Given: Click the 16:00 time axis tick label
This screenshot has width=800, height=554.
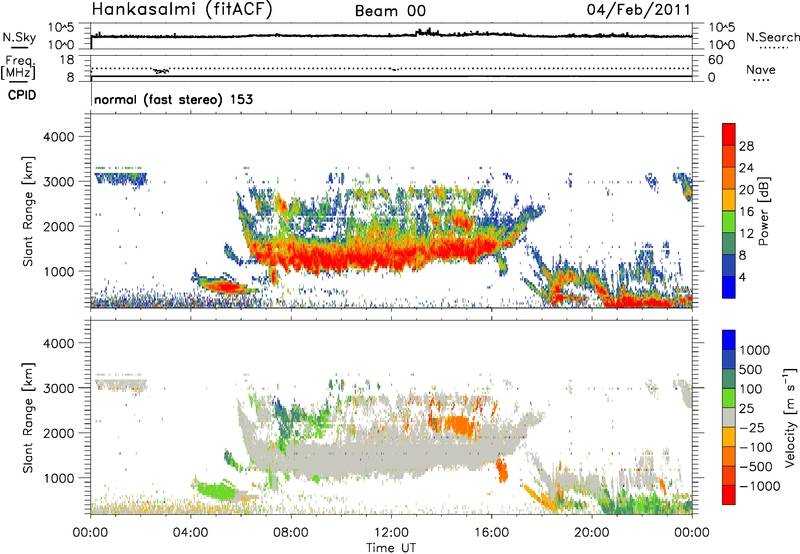Looking at the screenshot, I should point(491,533).
